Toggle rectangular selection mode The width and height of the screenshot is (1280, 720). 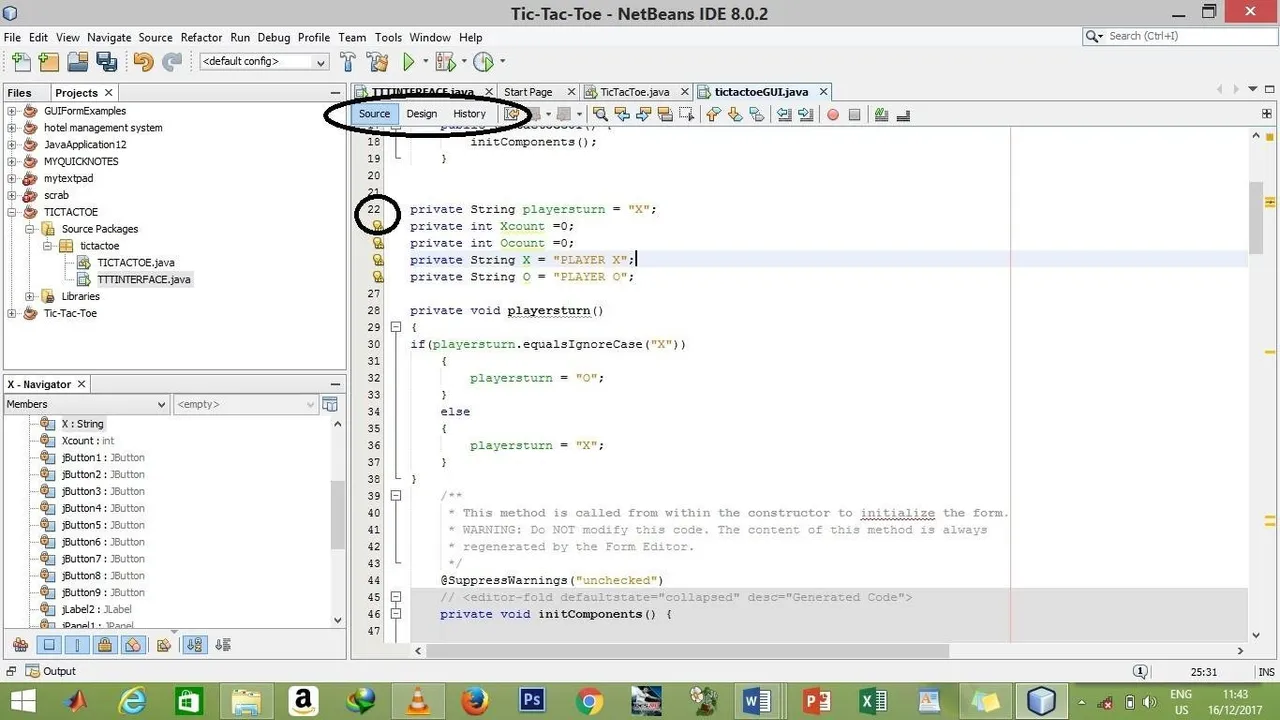coord(686,114)
